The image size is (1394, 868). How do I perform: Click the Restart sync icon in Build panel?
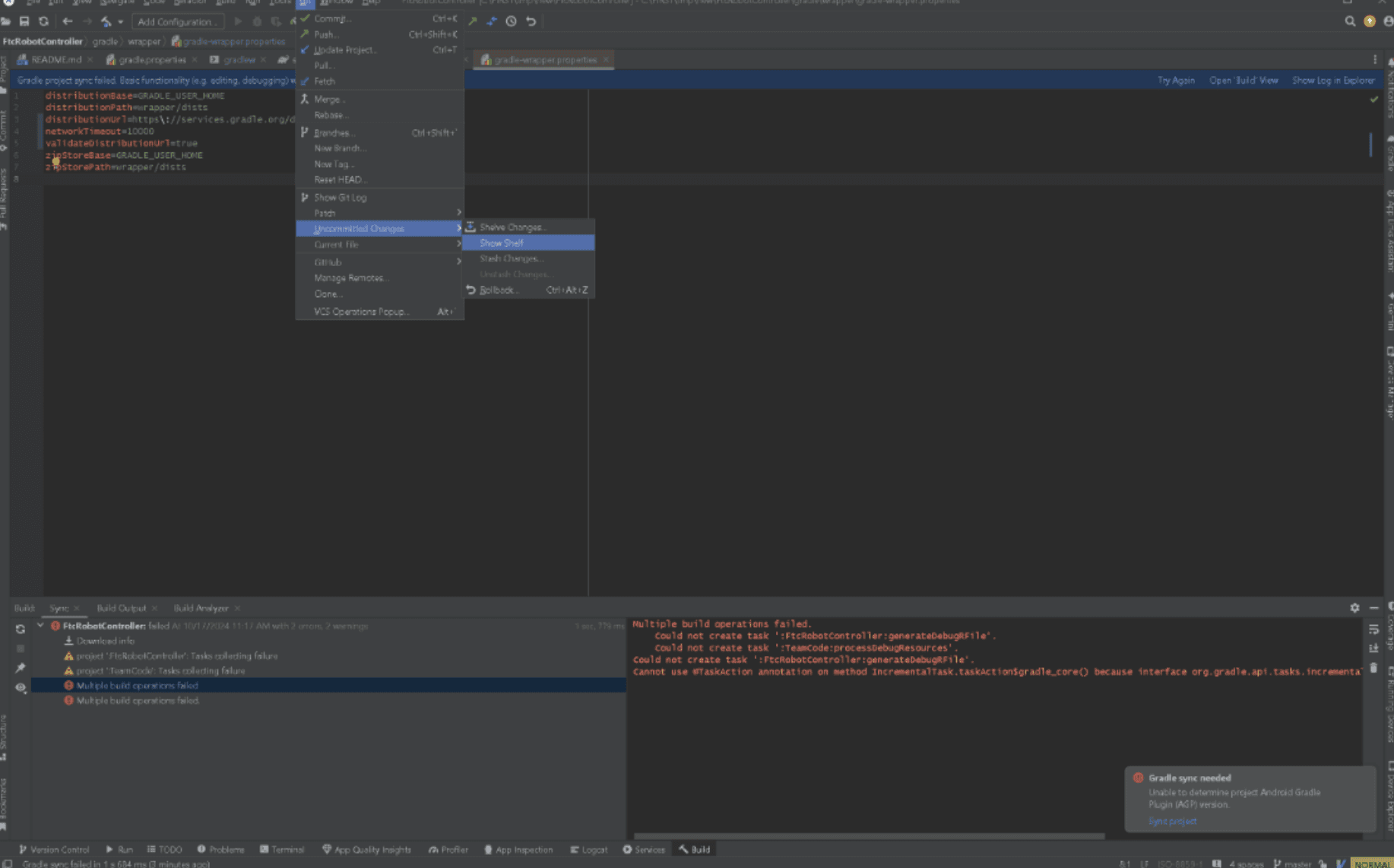(21, 629)
